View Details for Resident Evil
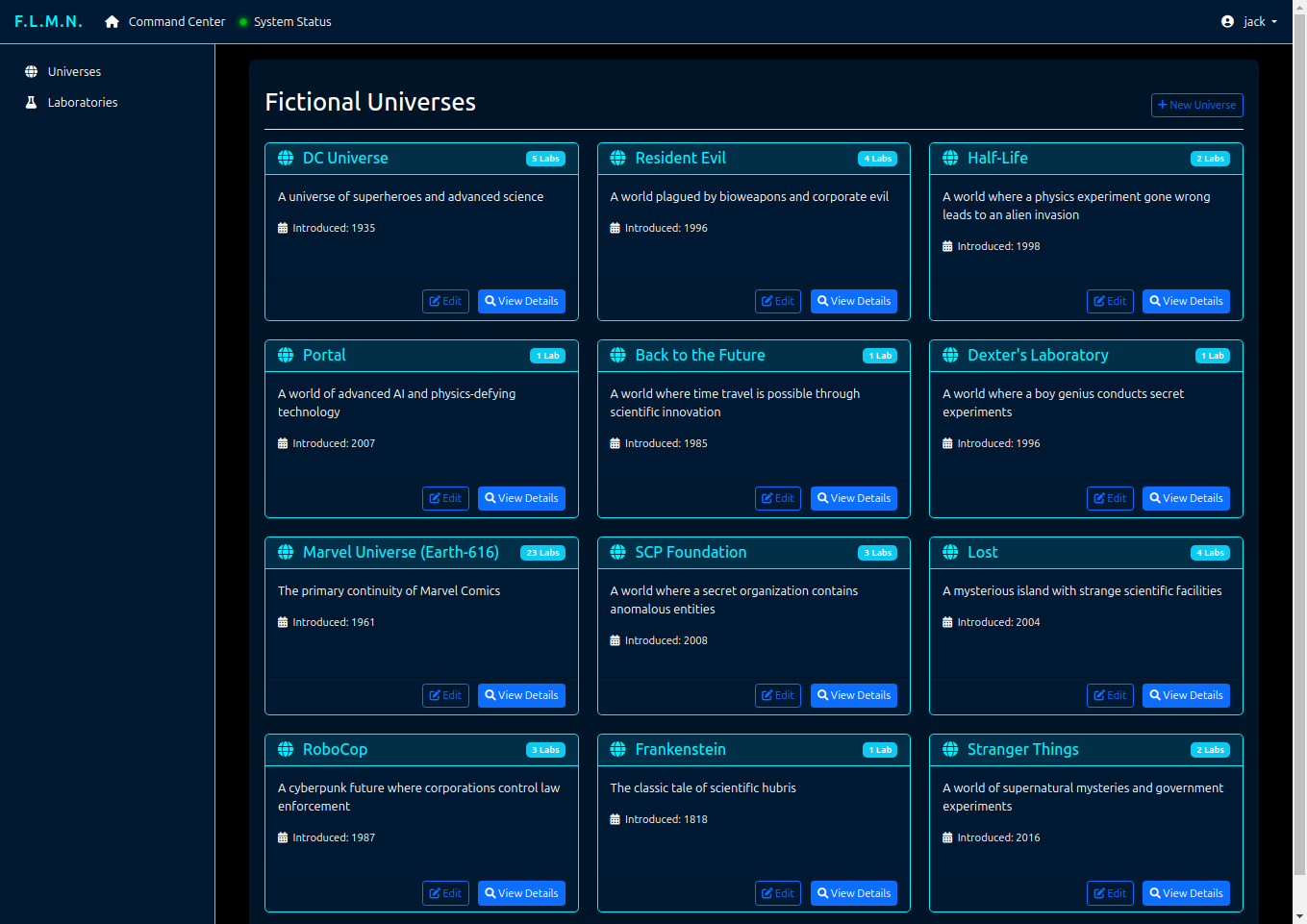 coord(854,301)
